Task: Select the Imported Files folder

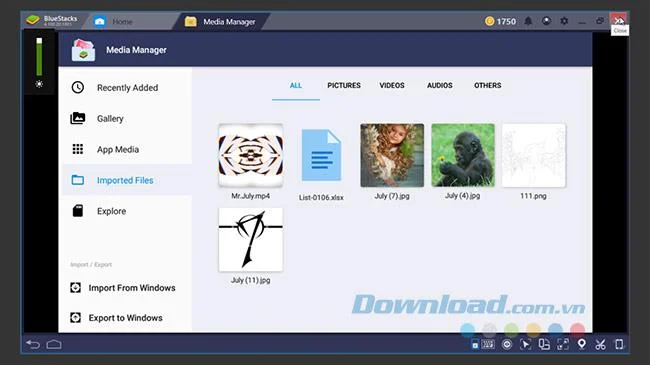Action: coord(126,180)
